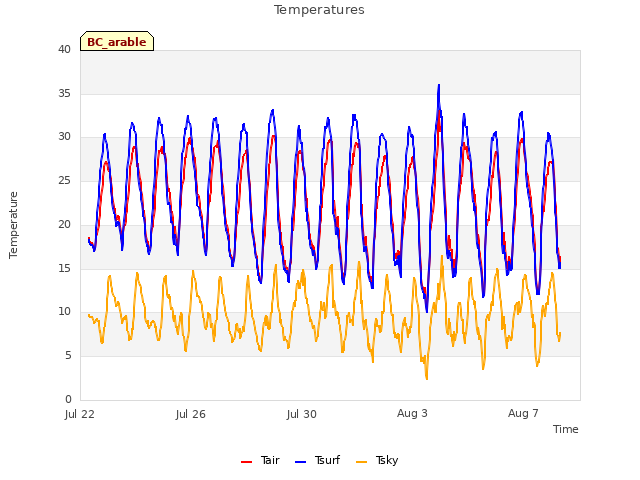Viewport: 640px width, 480px height.
Task: Select the Jul 30 x-axis label
Action: pos(302,414)
